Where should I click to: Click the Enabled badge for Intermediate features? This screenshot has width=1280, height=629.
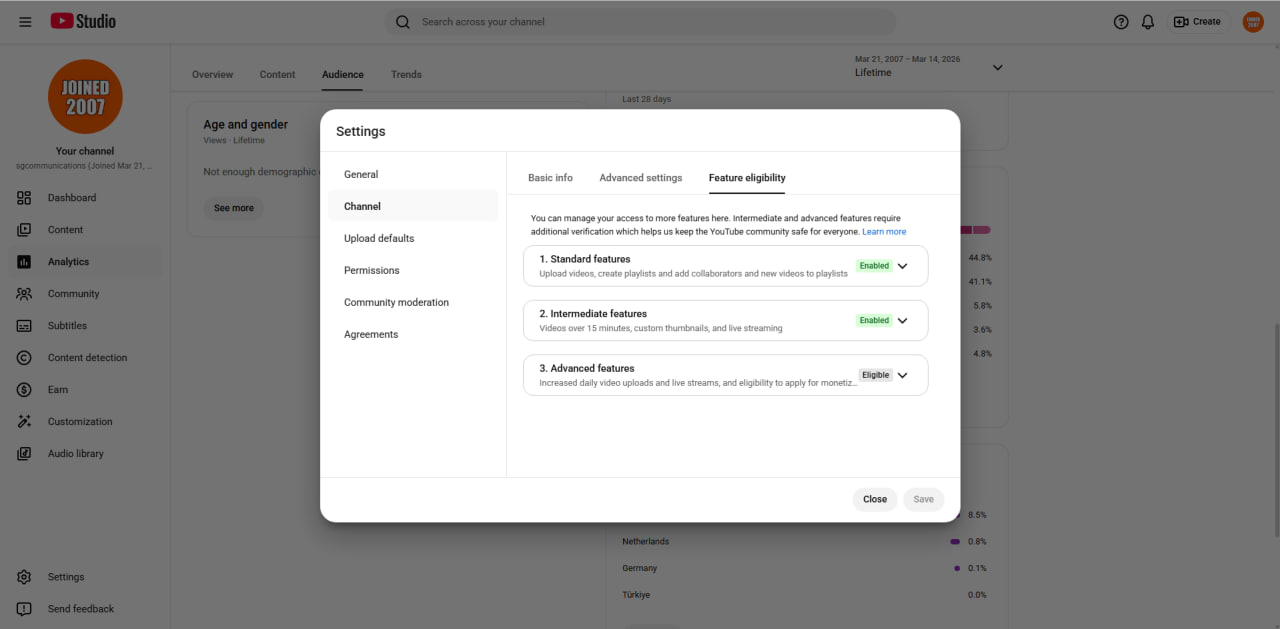tap(874, 321)
